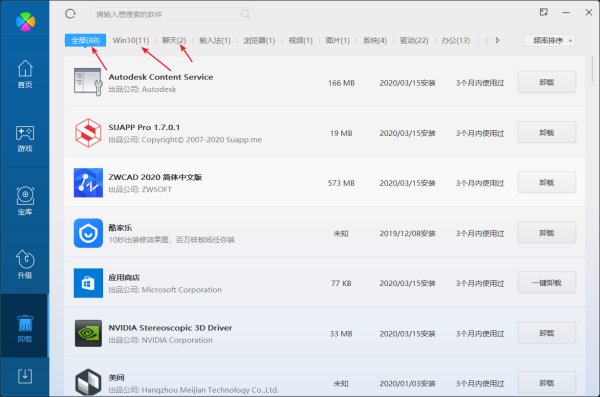Click the Autodesk Content Service title text
Image resolution: width=600 pixels, height=397 pixels.
click(x=161, y=77)
